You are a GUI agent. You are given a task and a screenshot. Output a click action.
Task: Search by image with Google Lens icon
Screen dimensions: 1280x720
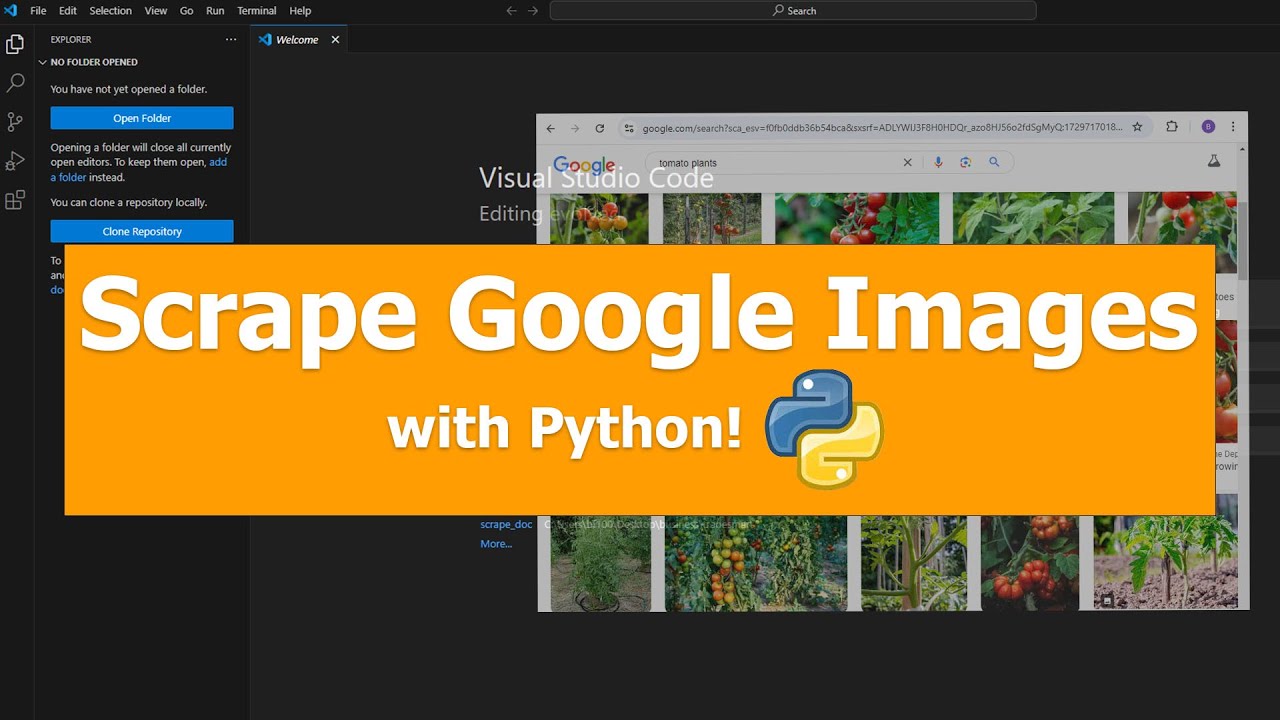point(966,162)
